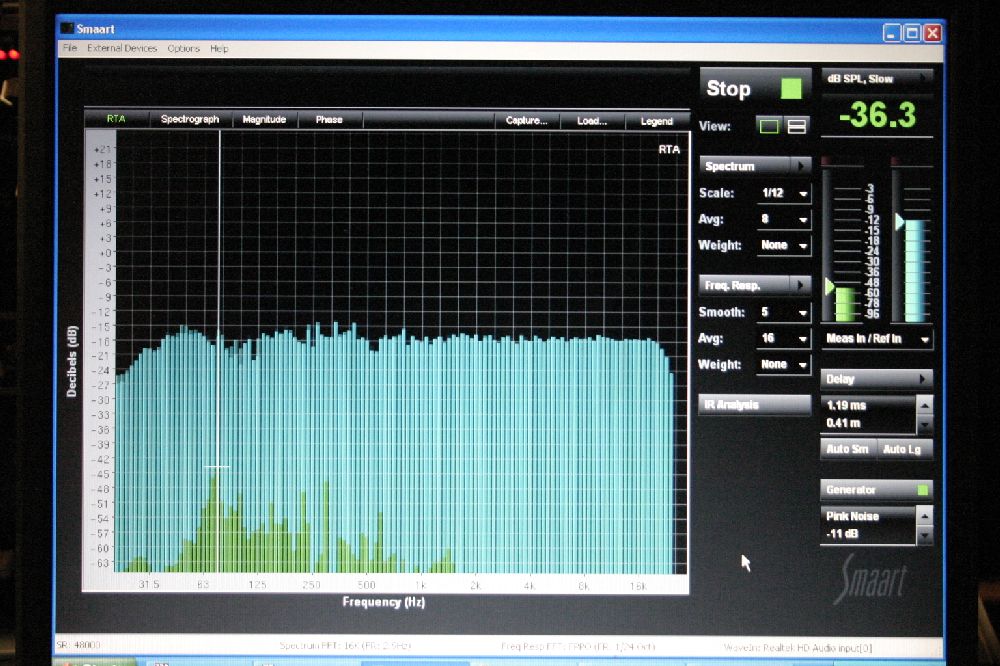Switch to the Spectrograph tab

(x=190, y=120)
